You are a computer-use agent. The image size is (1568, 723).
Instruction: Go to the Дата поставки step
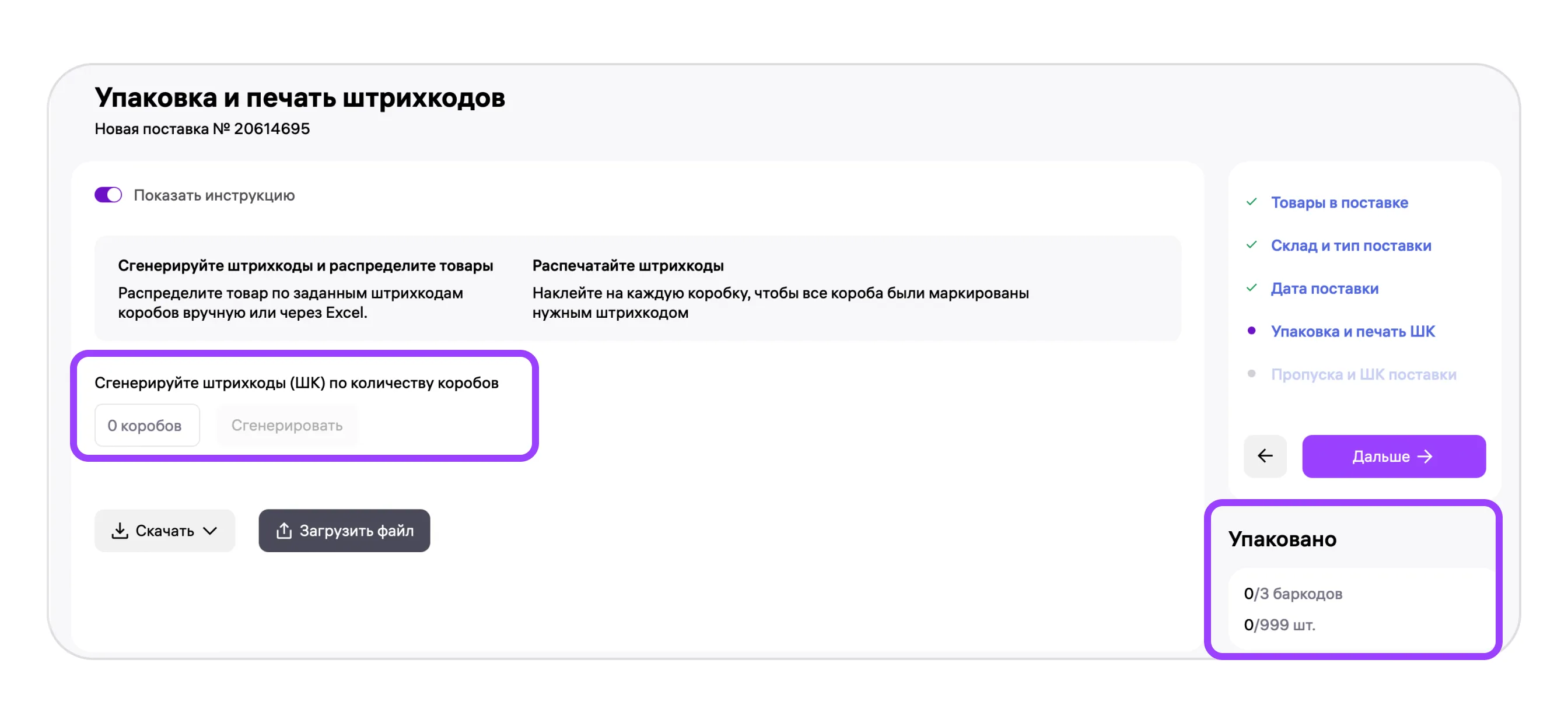[1324, 289]
